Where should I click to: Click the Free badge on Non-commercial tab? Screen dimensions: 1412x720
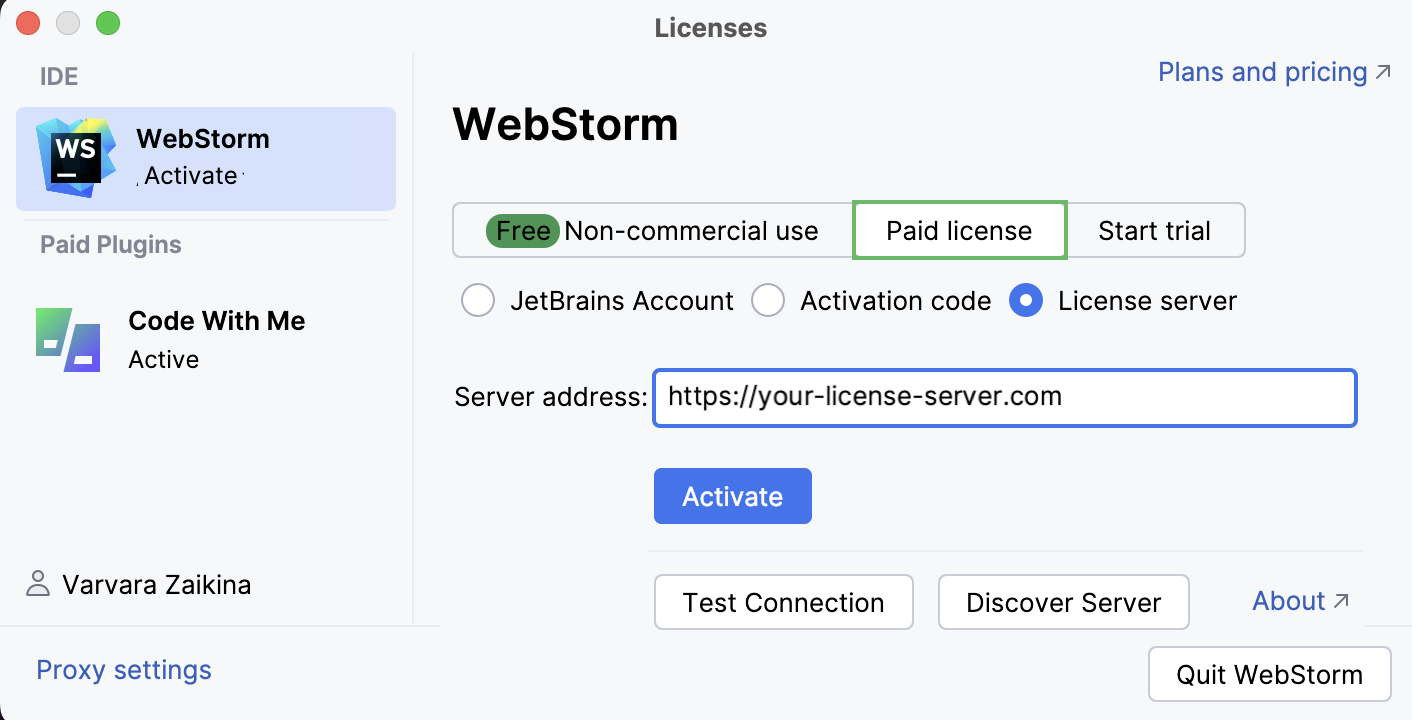pyautogui.click(x=521, y=230)
